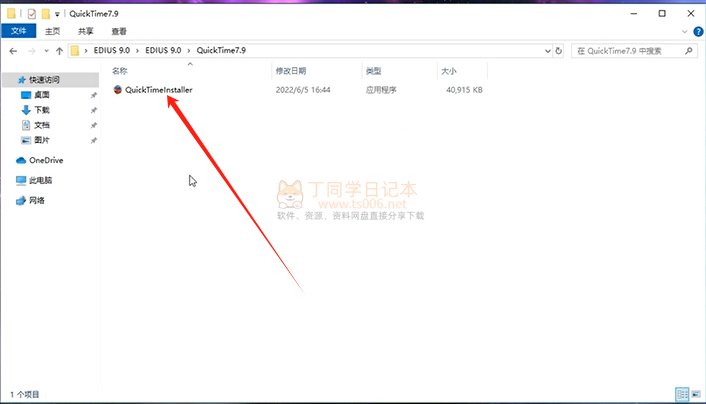Sort by 修改日期 column header
Image resolution: width=706 pixels, height=404 pixels.
[x=291, y=71]
